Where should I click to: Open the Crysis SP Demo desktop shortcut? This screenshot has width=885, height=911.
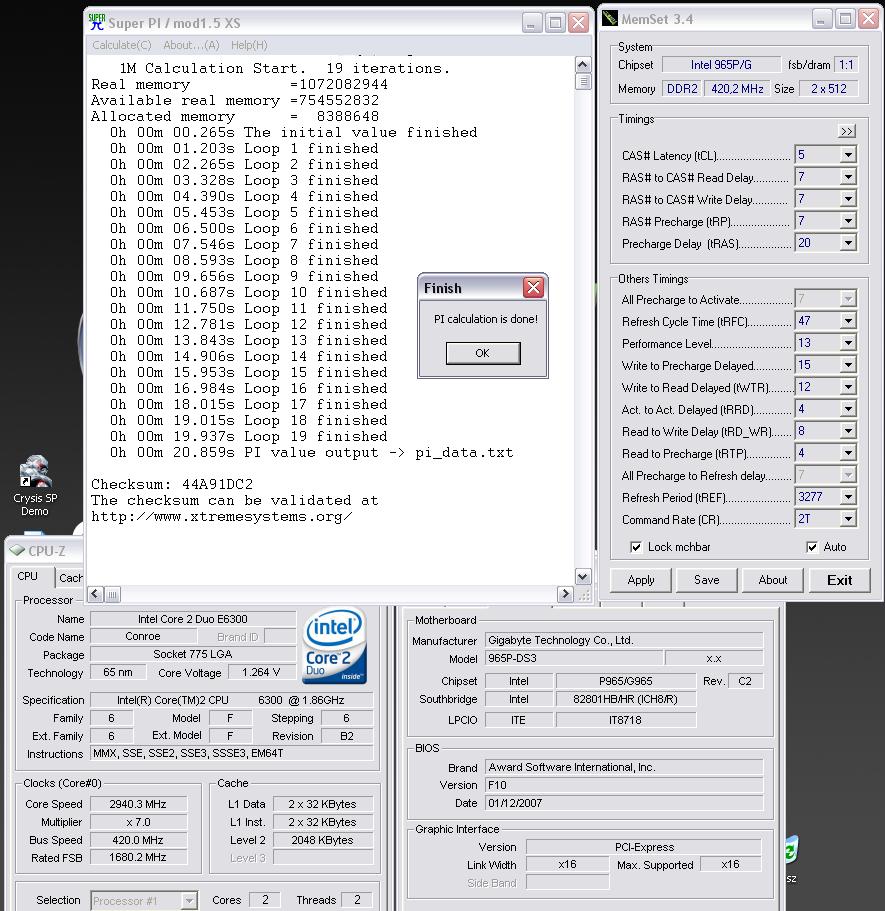tap(35, 486)
